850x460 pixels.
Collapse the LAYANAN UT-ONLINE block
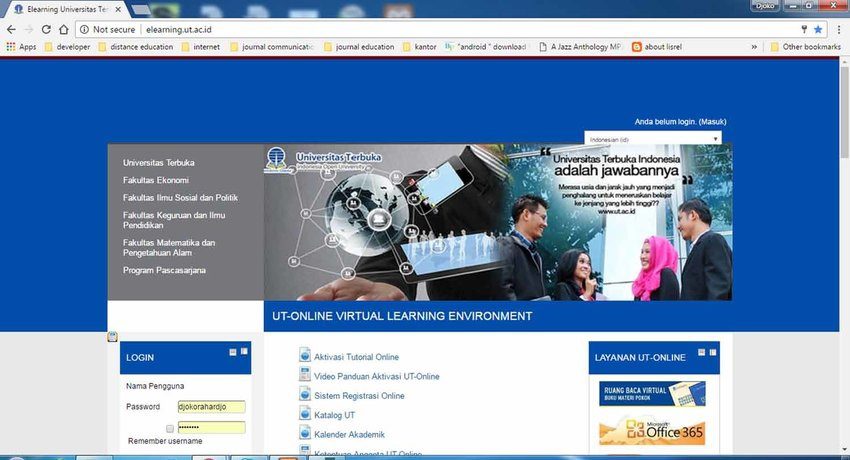pyautogui.click(x=702, y=352)
